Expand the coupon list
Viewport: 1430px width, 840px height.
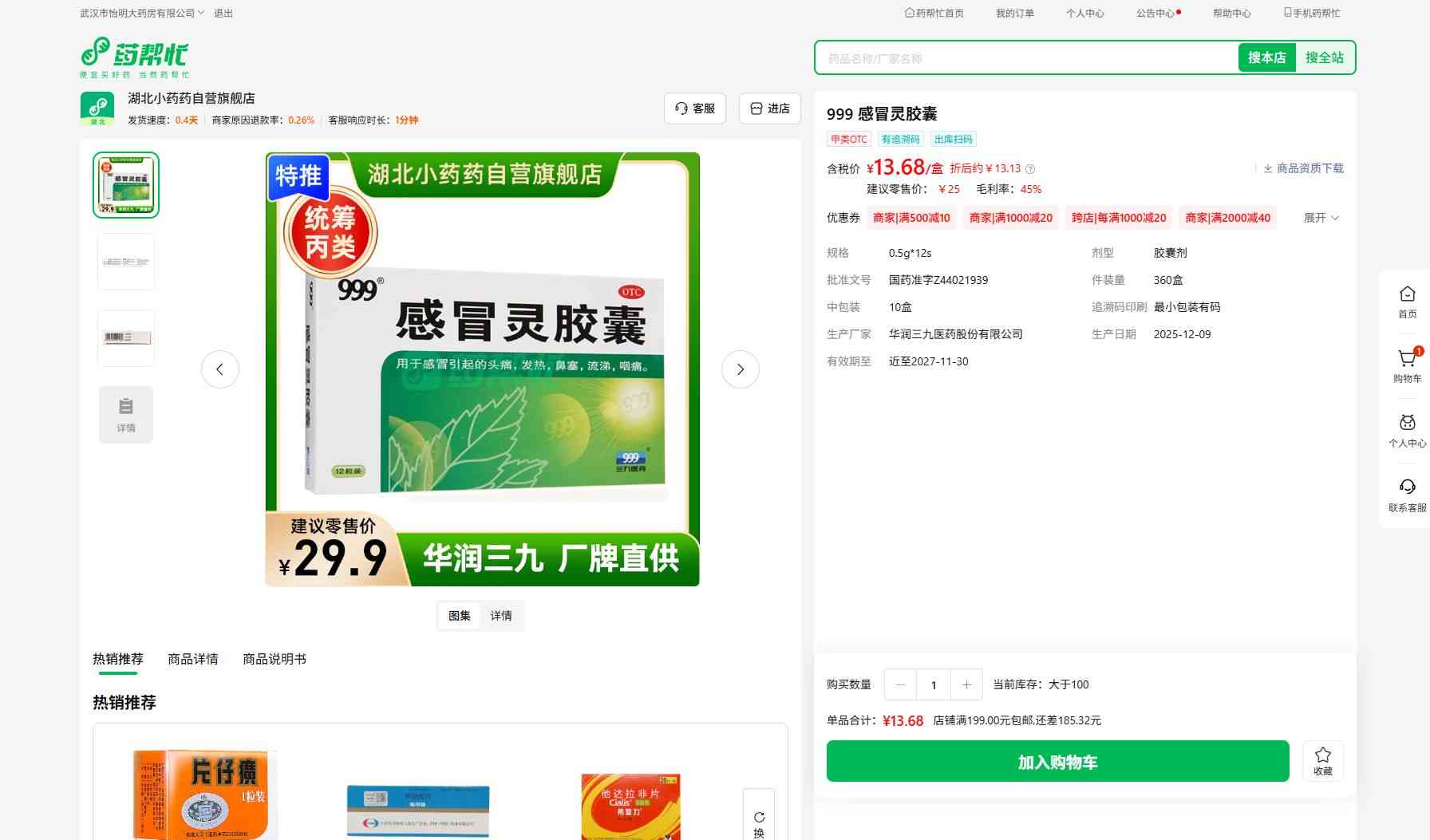click(x=1321, y=218)
